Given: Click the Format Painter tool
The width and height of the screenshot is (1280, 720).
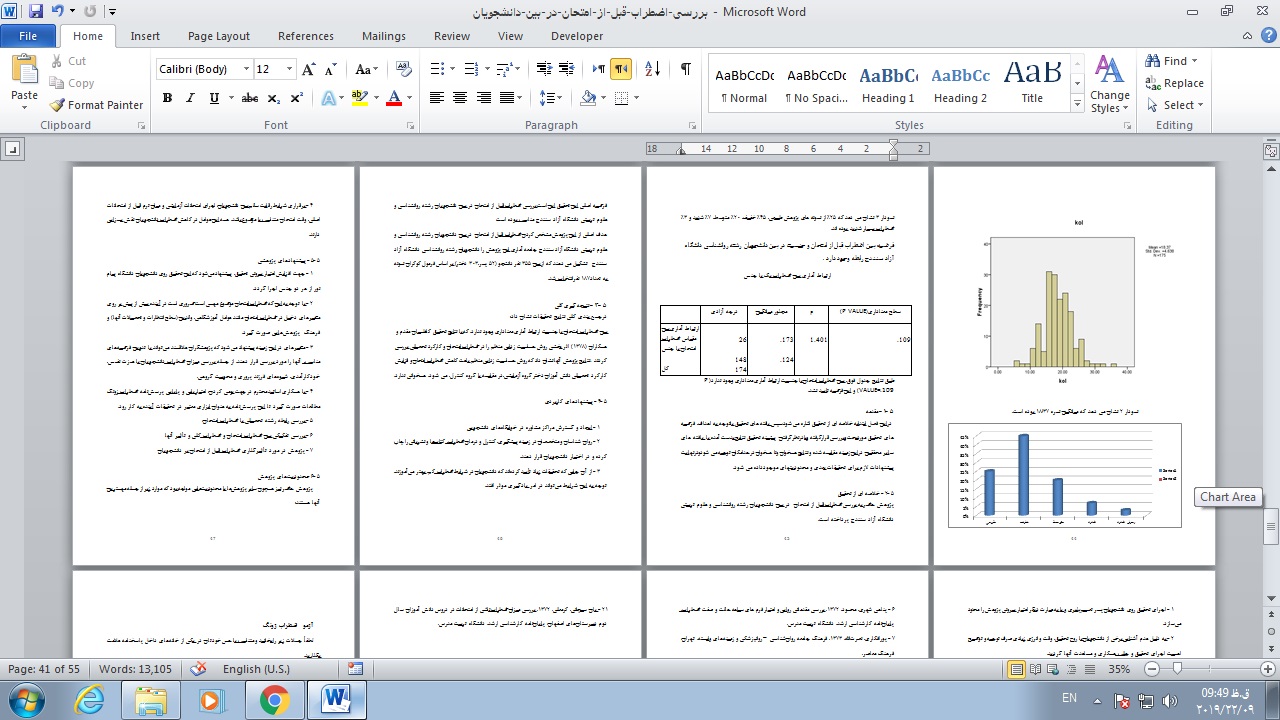Looking at the screenshot, I should (x=96, y=105).
